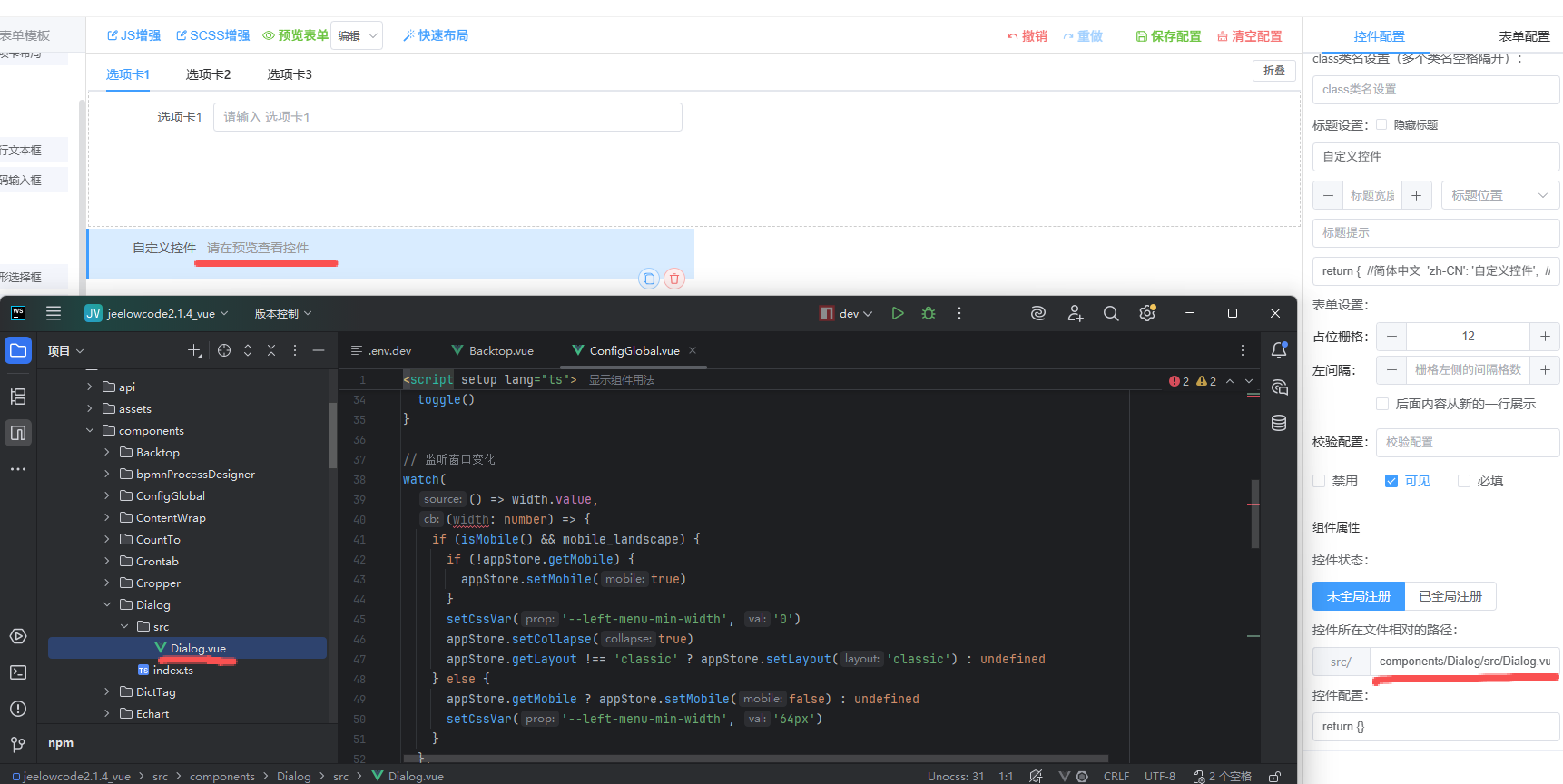The image size is (1563, 784).
Task: Open the Project folder tool window icon
Action: pyautogui.click(x=18, y=350)
